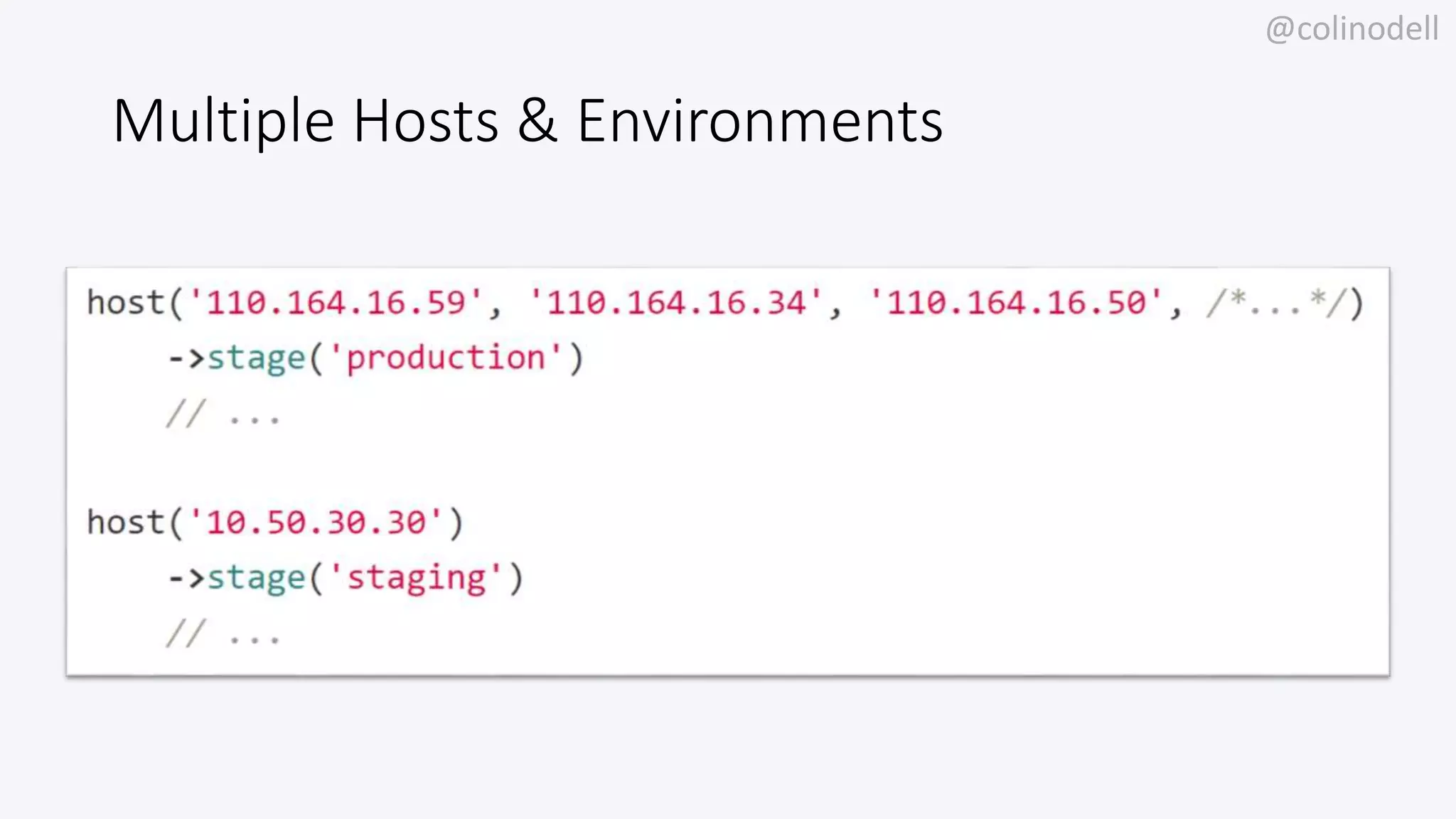Click the /*...*/ inline comment
Image resolution: width=1456 pixels, height=819 pixels.
tap(1275, 303)
